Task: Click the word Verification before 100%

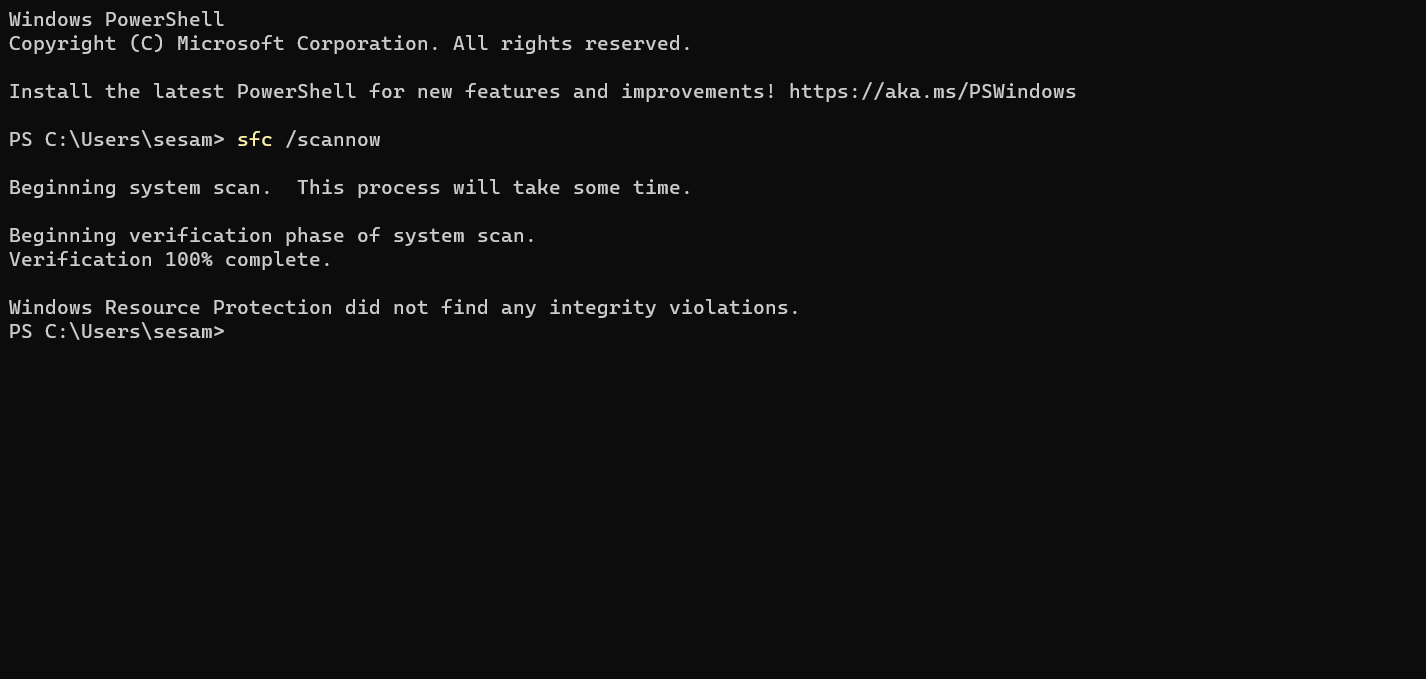Action: click(80, 260)
